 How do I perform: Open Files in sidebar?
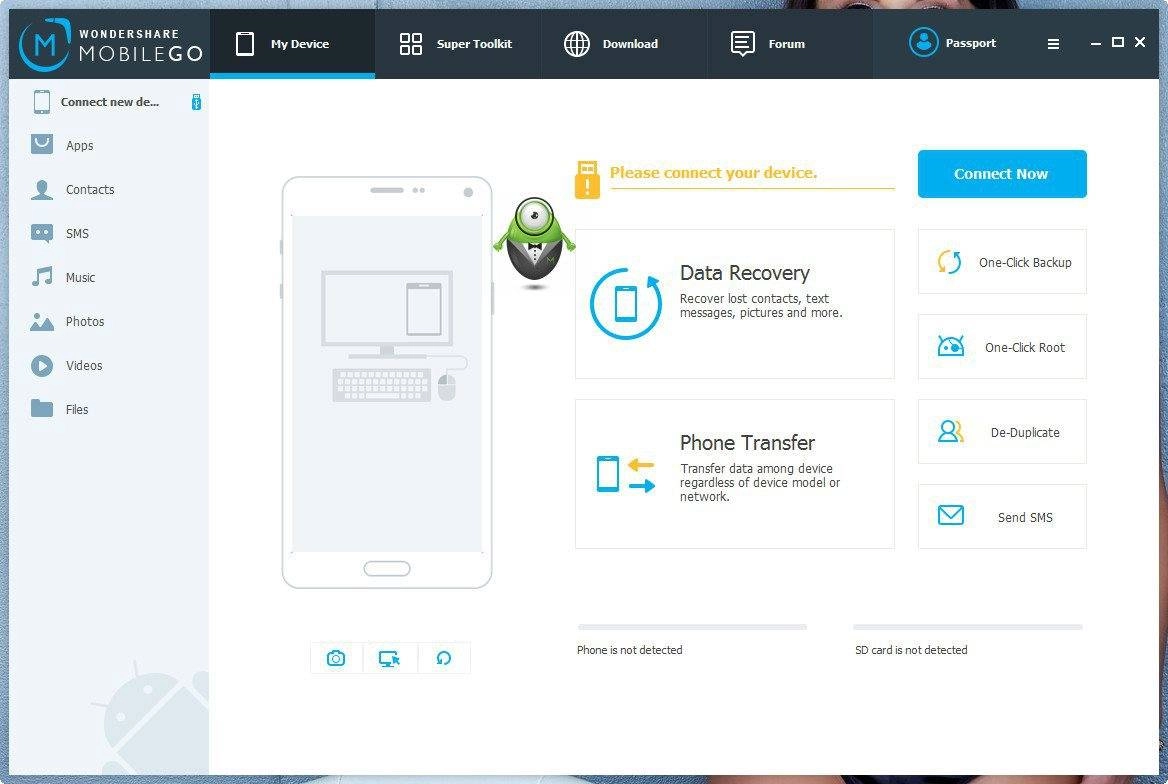pyautogui.click(x=109, y=409)
